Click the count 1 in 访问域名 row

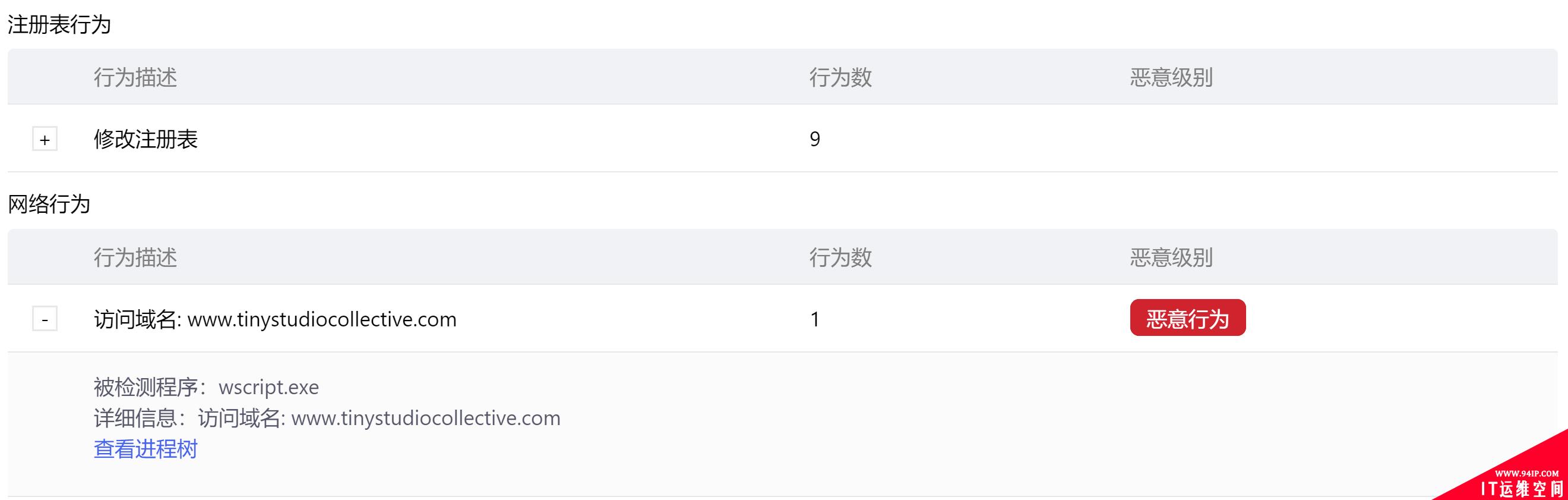pos(814,319)
